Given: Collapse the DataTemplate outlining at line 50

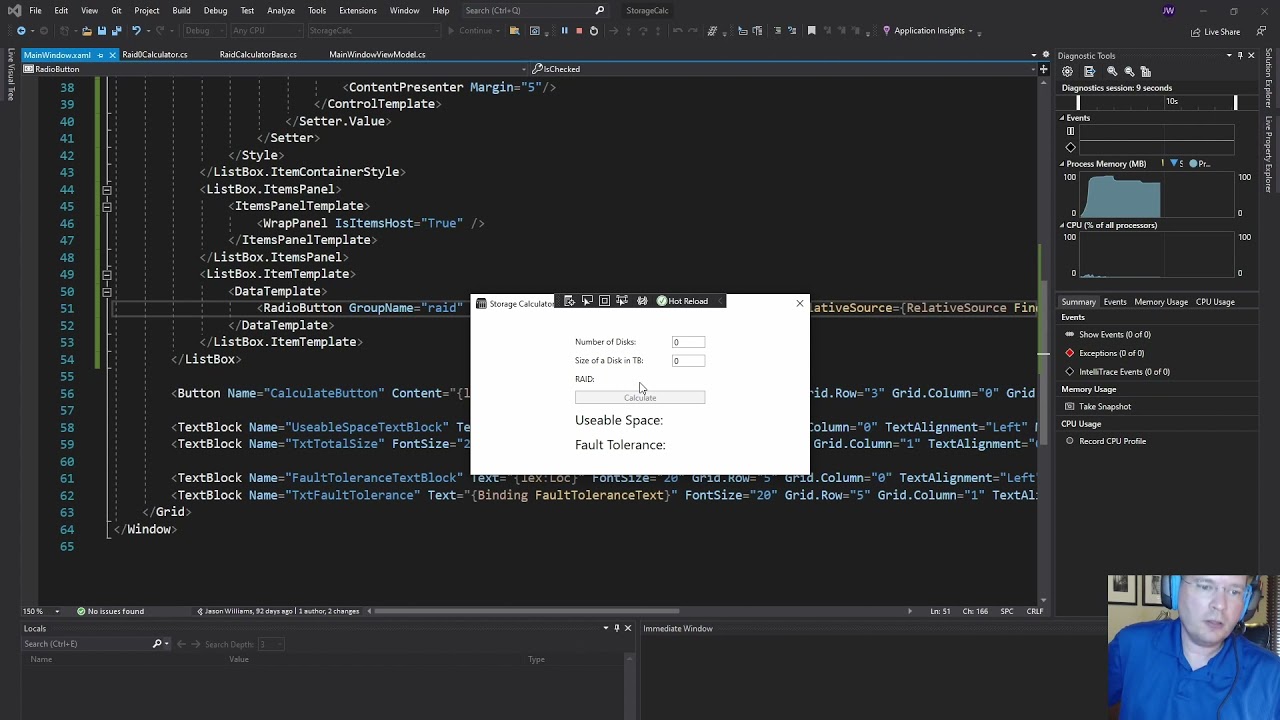Looking at the screenshot, I should 106,291.
